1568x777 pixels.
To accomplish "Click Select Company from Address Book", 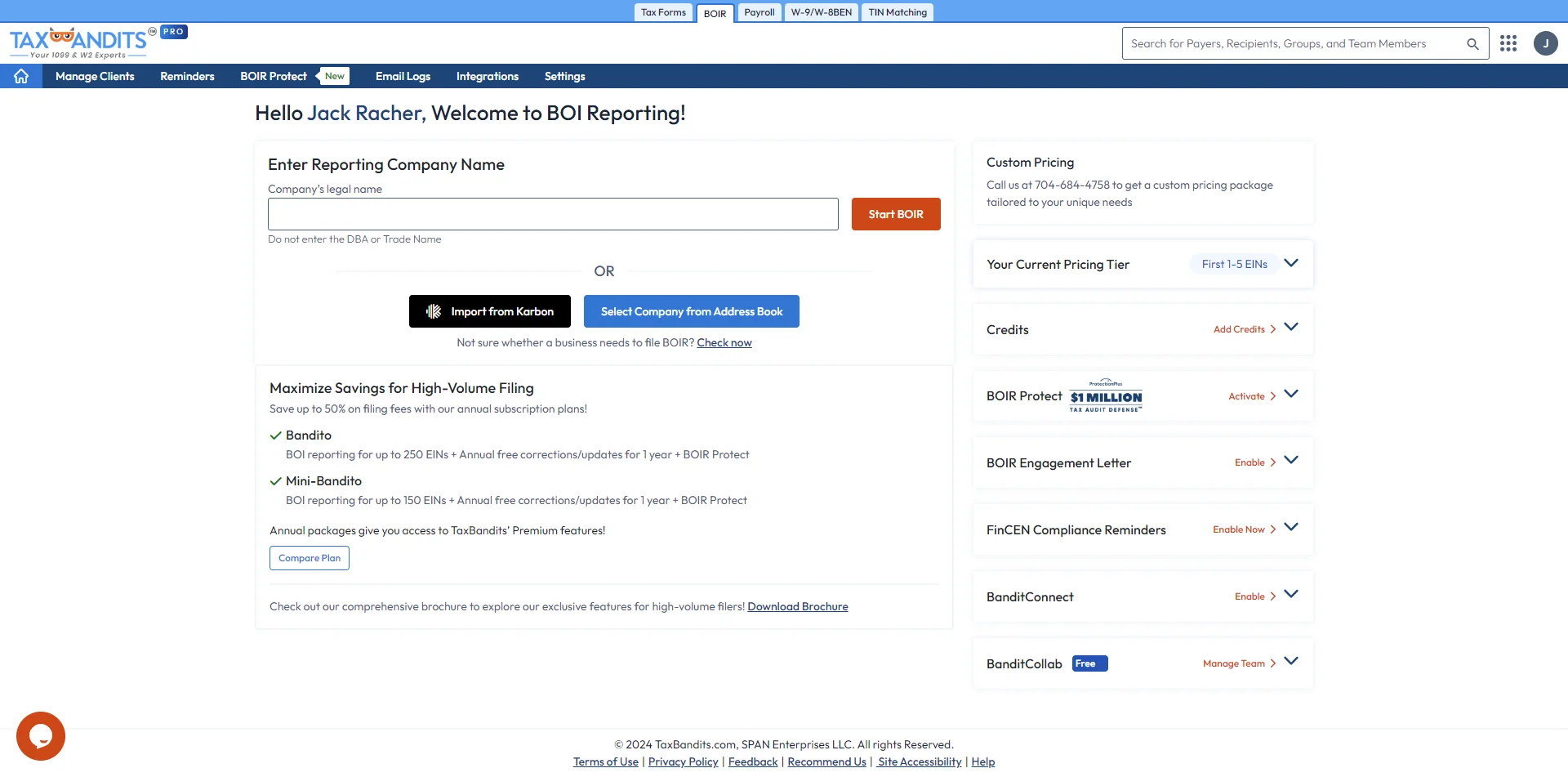I will pos(692,311).
